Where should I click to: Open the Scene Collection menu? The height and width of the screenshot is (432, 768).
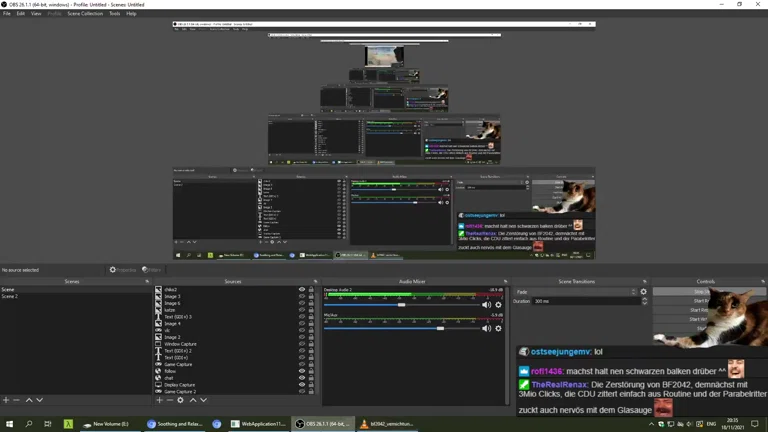85,14
